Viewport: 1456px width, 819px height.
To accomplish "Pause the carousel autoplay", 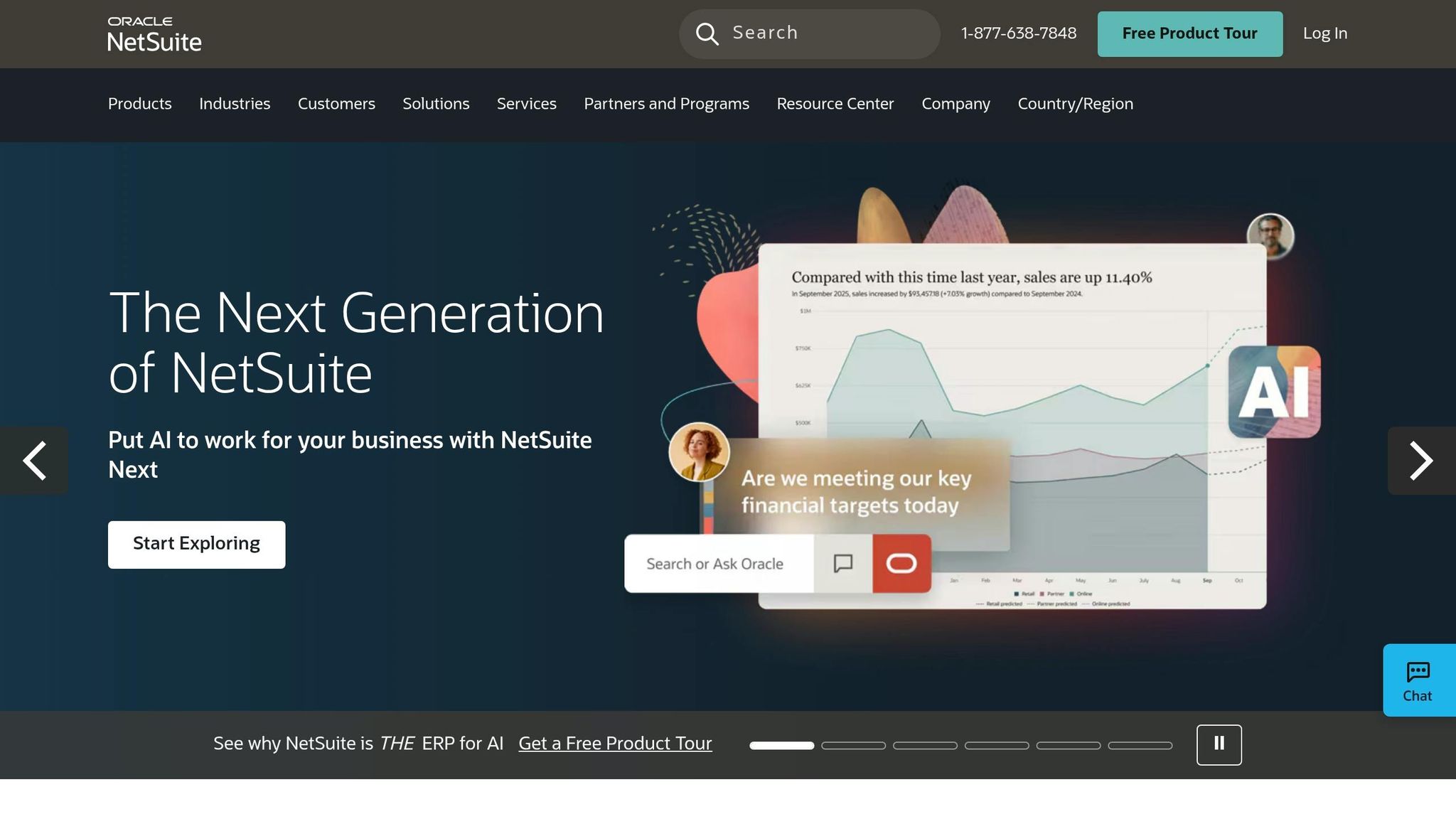I will coord(1219,744).
